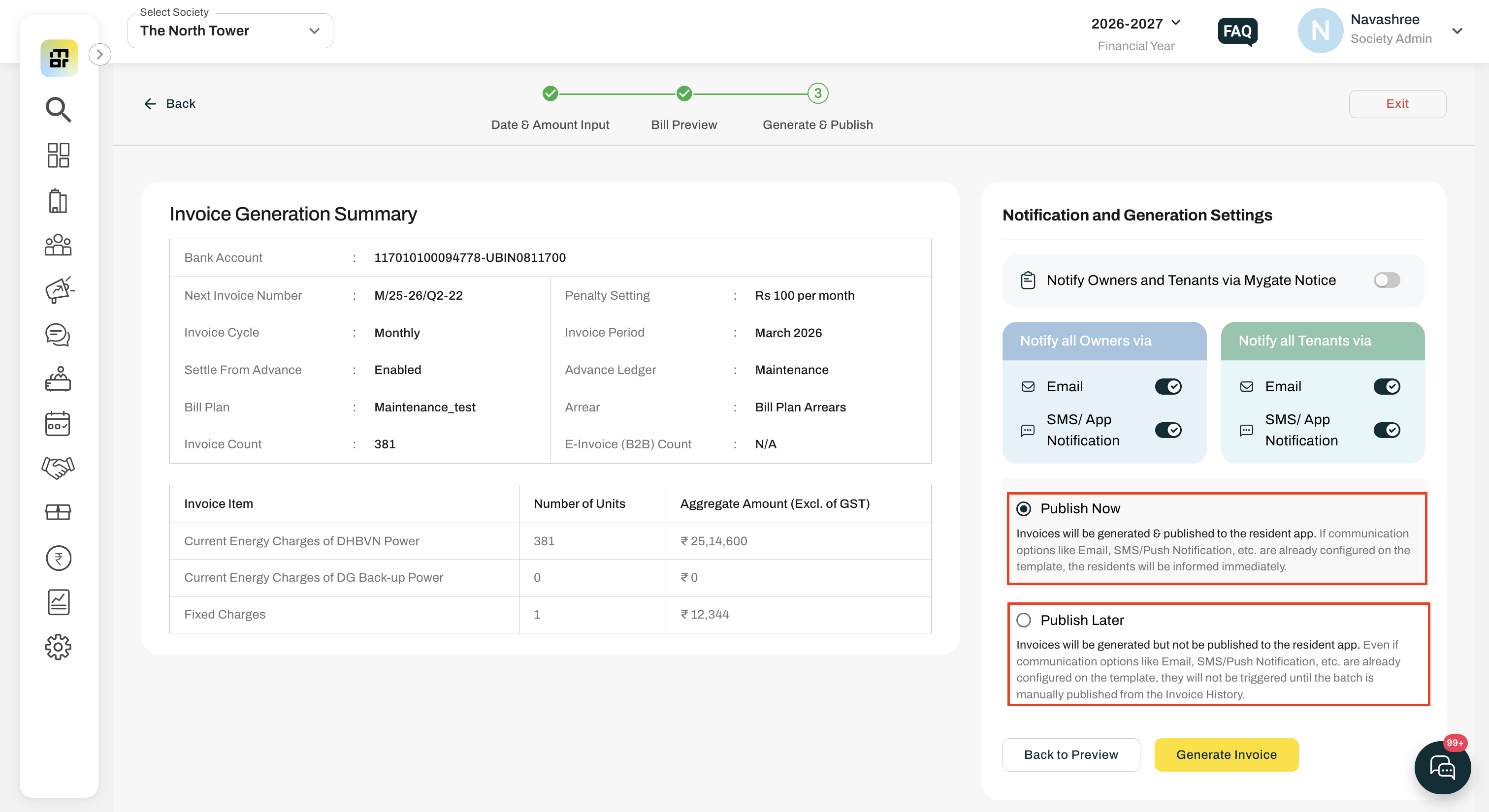Expand the sidebar with the chevron button
The height and width of the screenshot is (812, 1489).
click(100, 54)
